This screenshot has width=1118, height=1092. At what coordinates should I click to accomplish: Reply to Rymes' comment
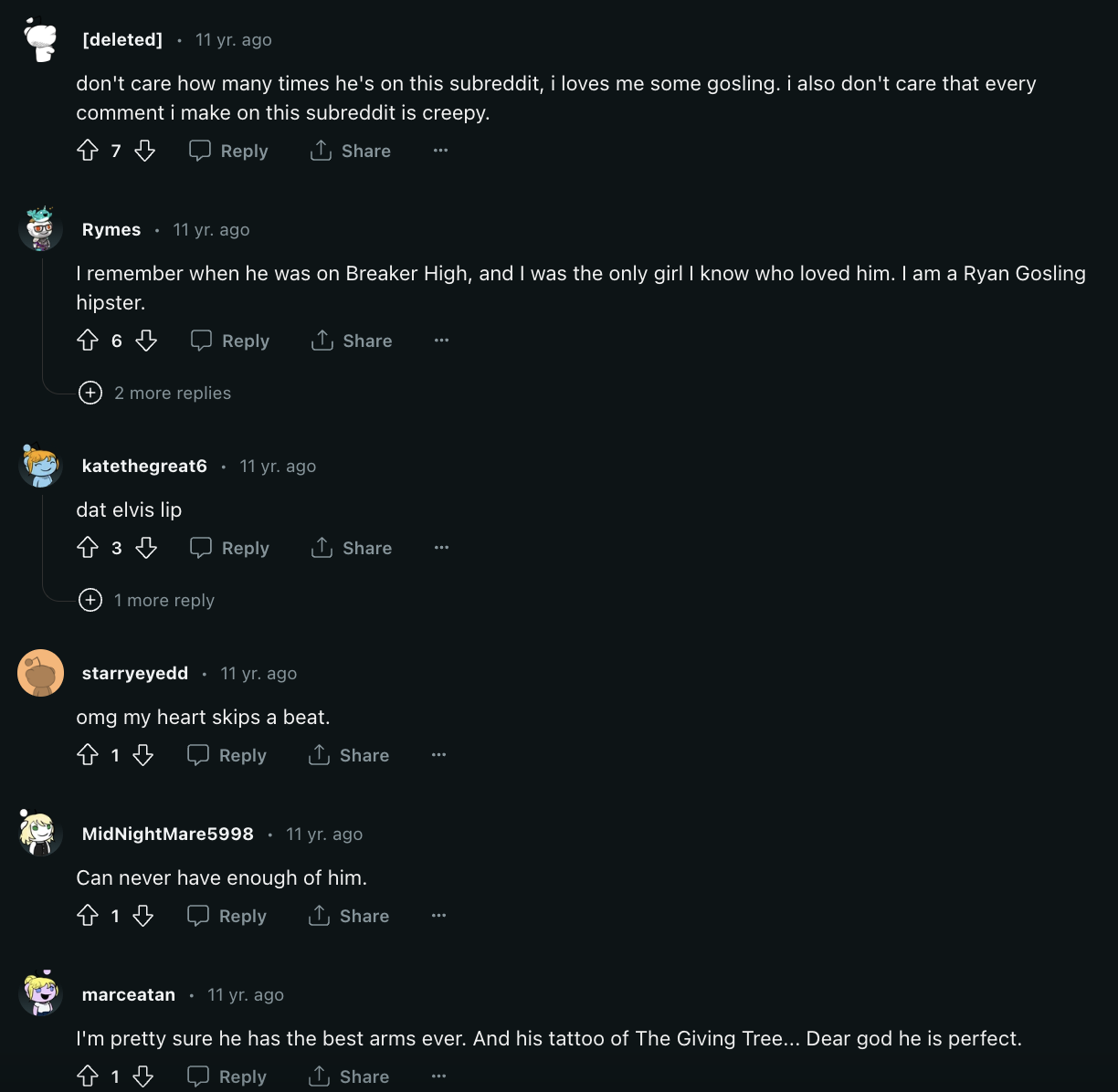click(x=230, y=341)
